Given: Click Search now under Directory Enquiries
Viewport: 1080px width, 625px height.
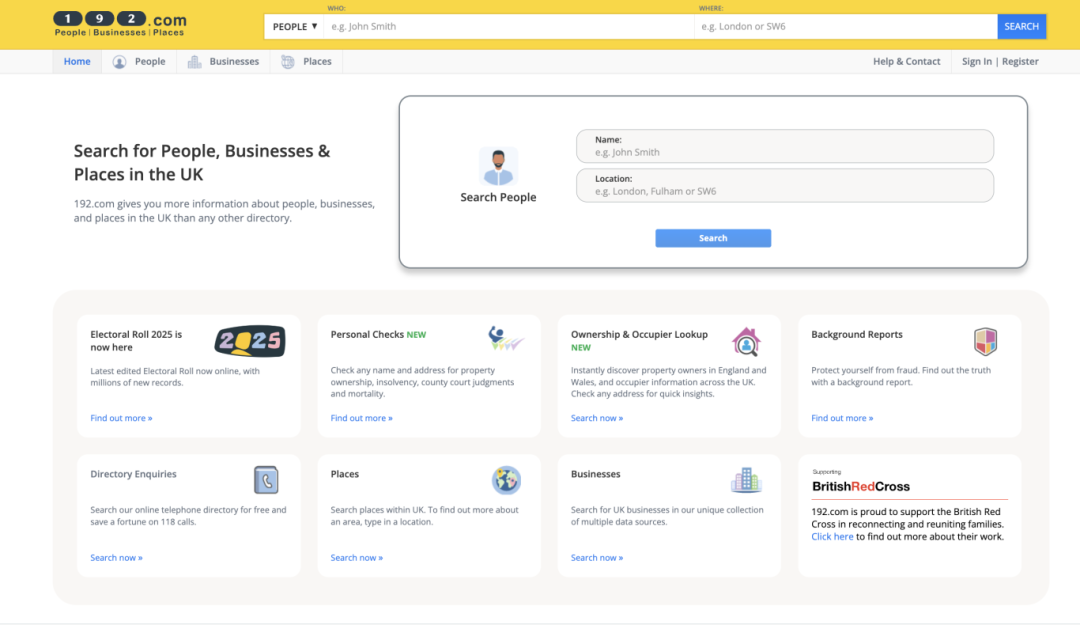Looking at the screenshot, I should coord(116,558).
